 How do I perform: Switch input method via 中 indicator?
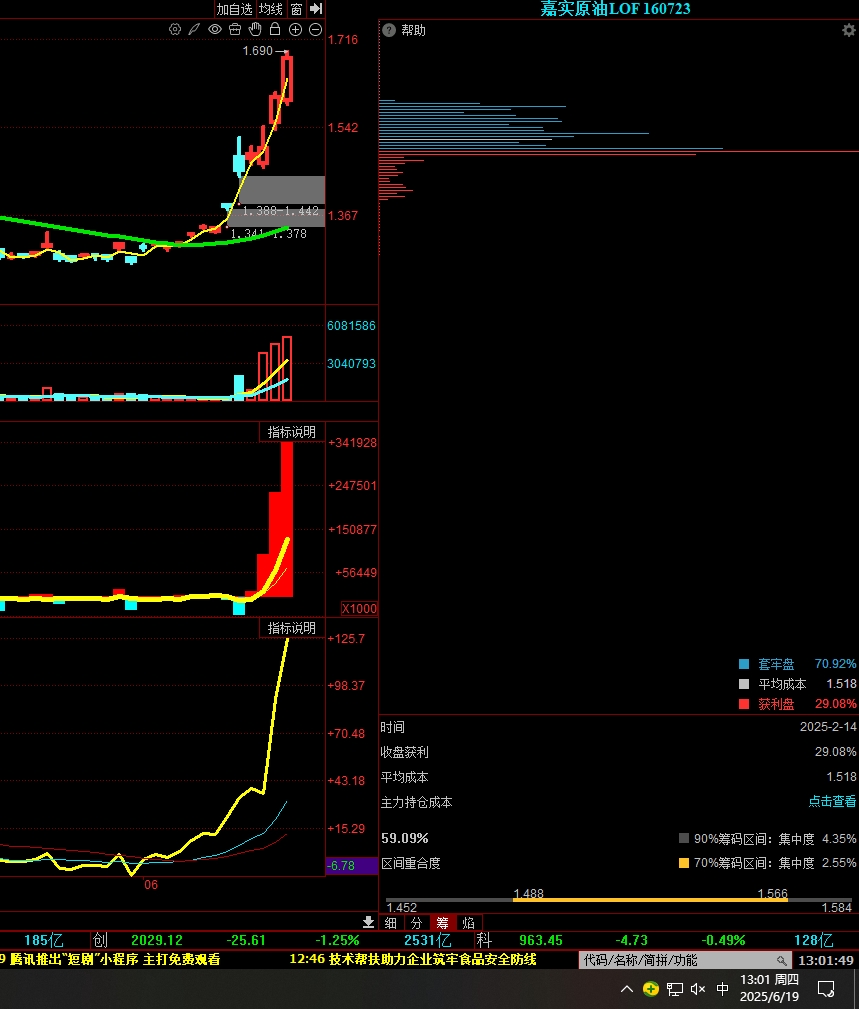click(723, 988)
